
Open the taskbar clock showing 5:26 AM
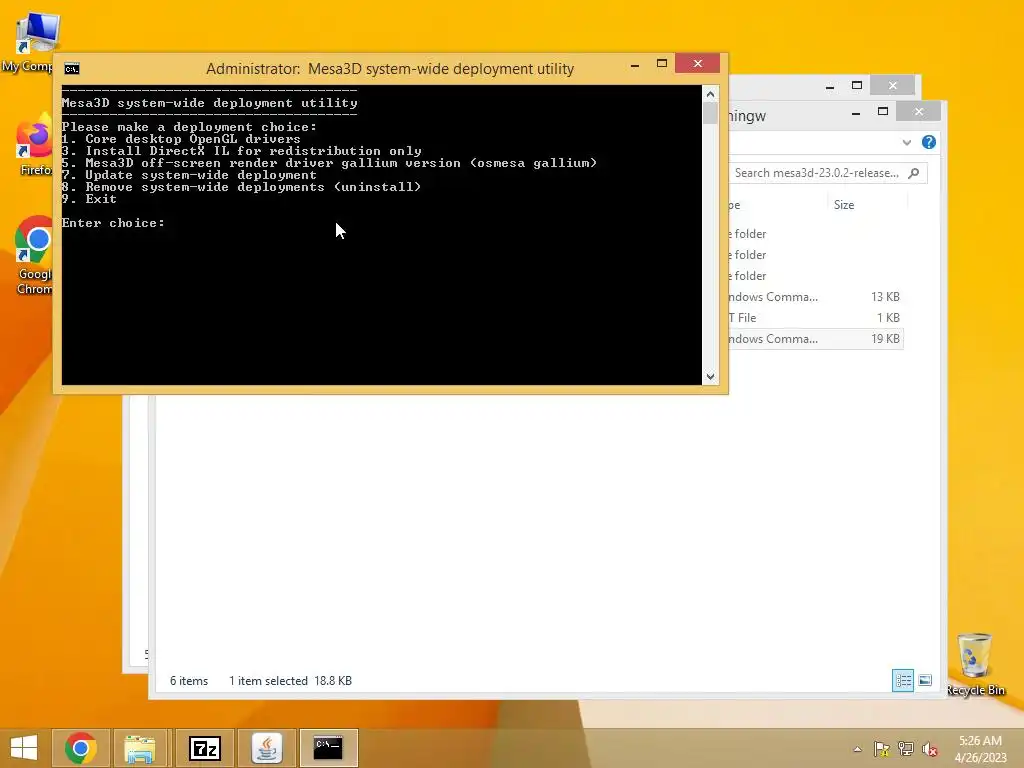click(980, 749)
